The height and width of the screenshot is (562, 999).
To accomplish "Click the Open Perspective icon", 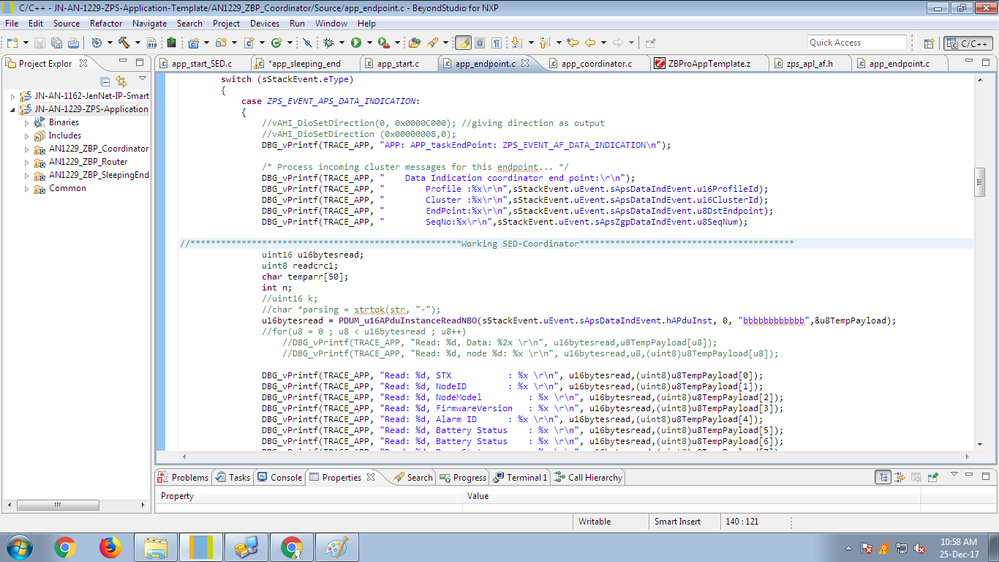I will [x=929, y=43].
